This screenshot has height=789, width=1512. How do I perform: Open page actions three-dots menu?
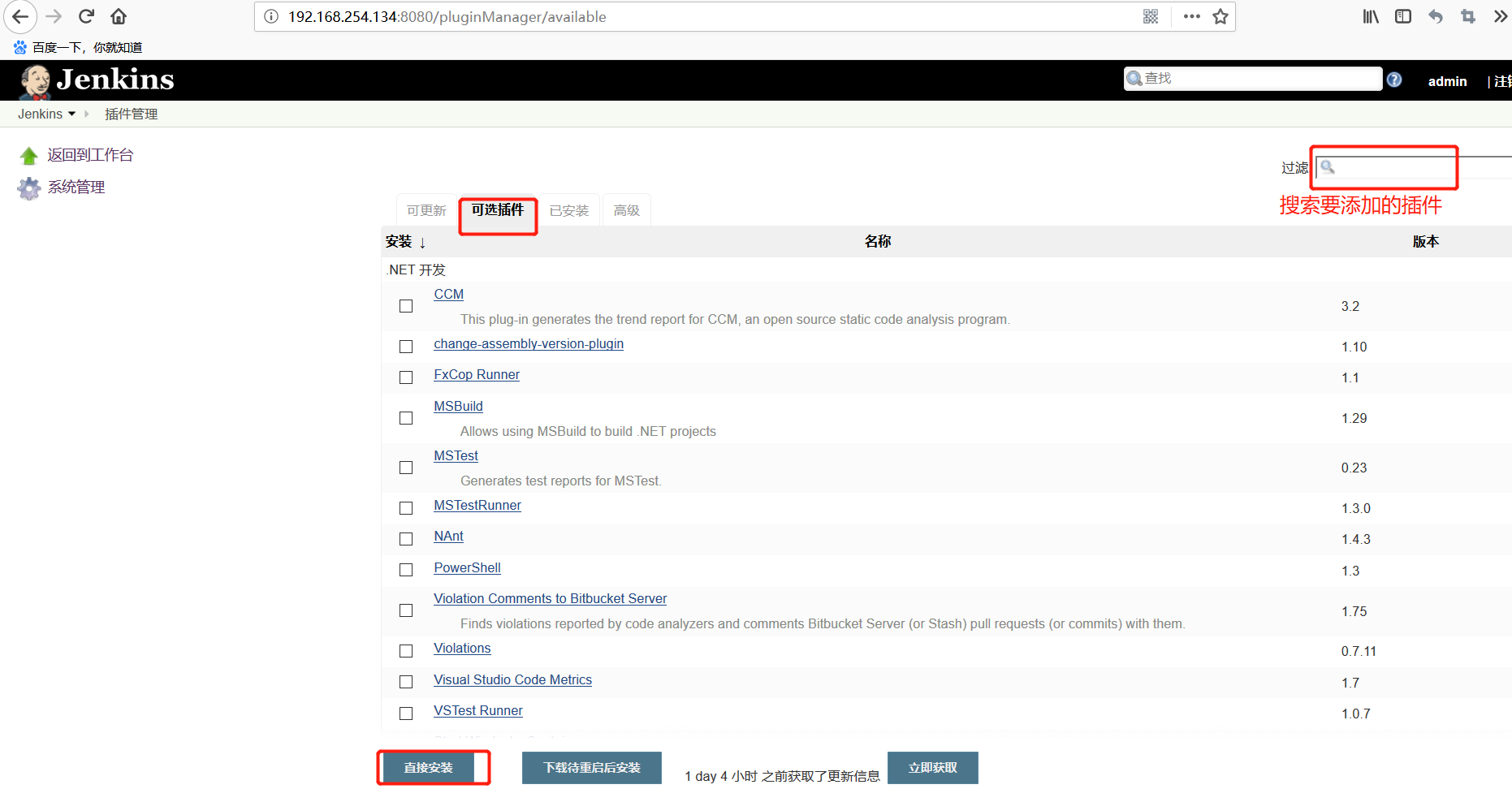coord(1191,16)
